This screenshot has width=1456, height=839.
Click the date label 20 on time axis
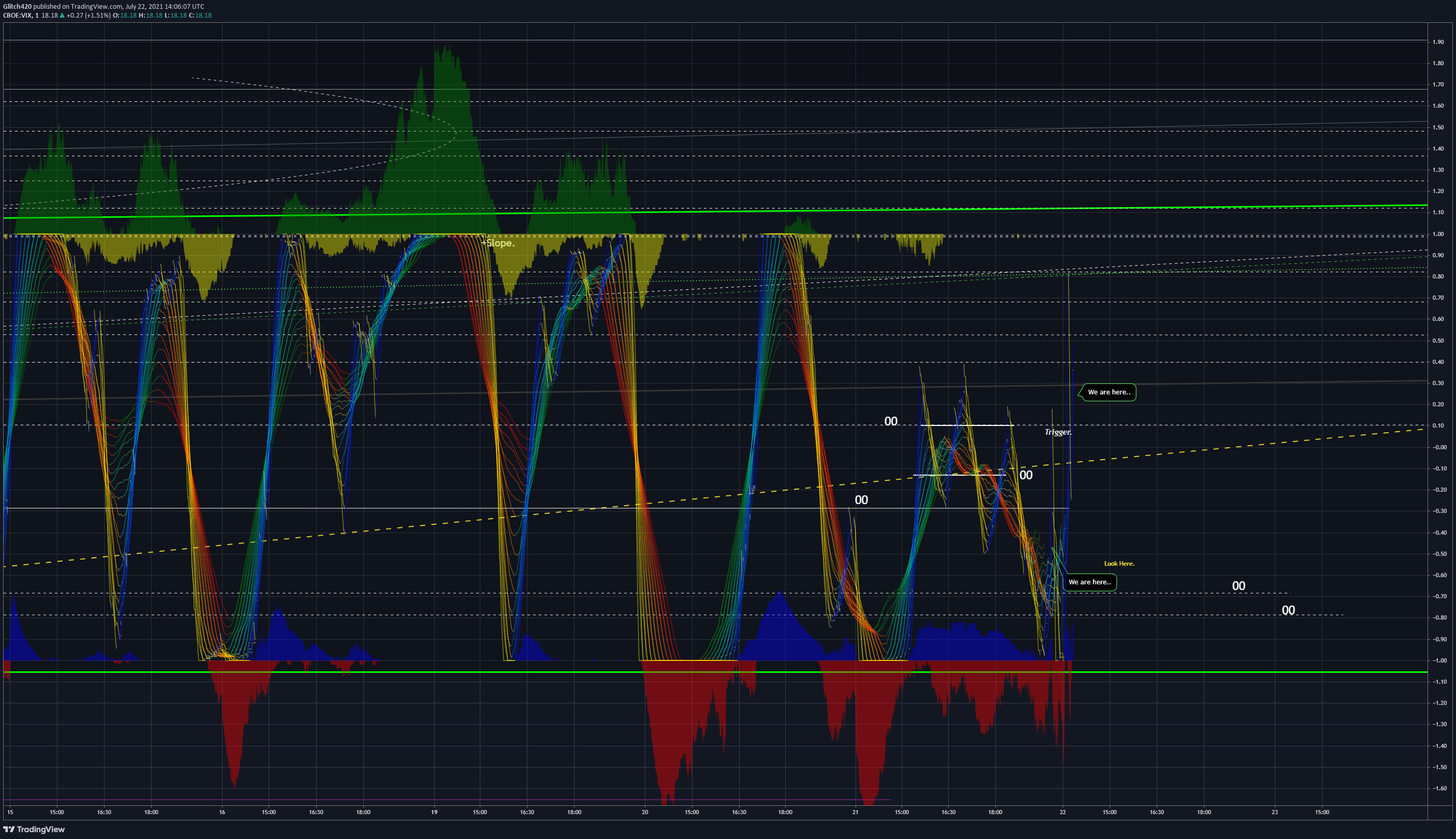pos(645,812)
